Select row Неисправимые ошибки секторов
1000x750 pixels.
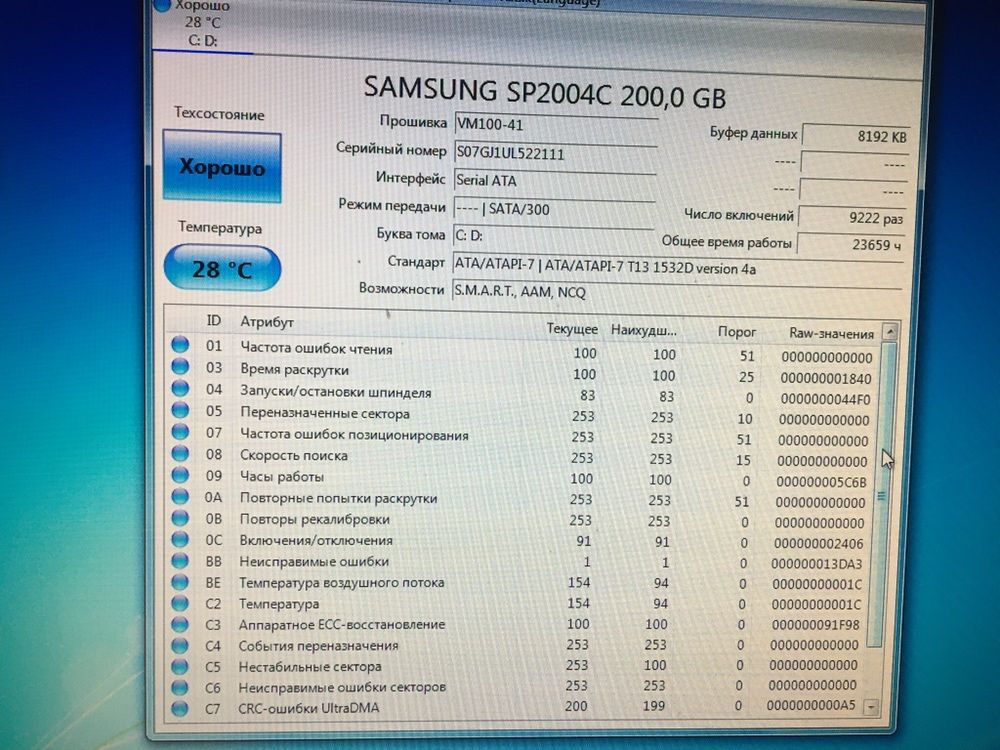(x=517, y=686)
